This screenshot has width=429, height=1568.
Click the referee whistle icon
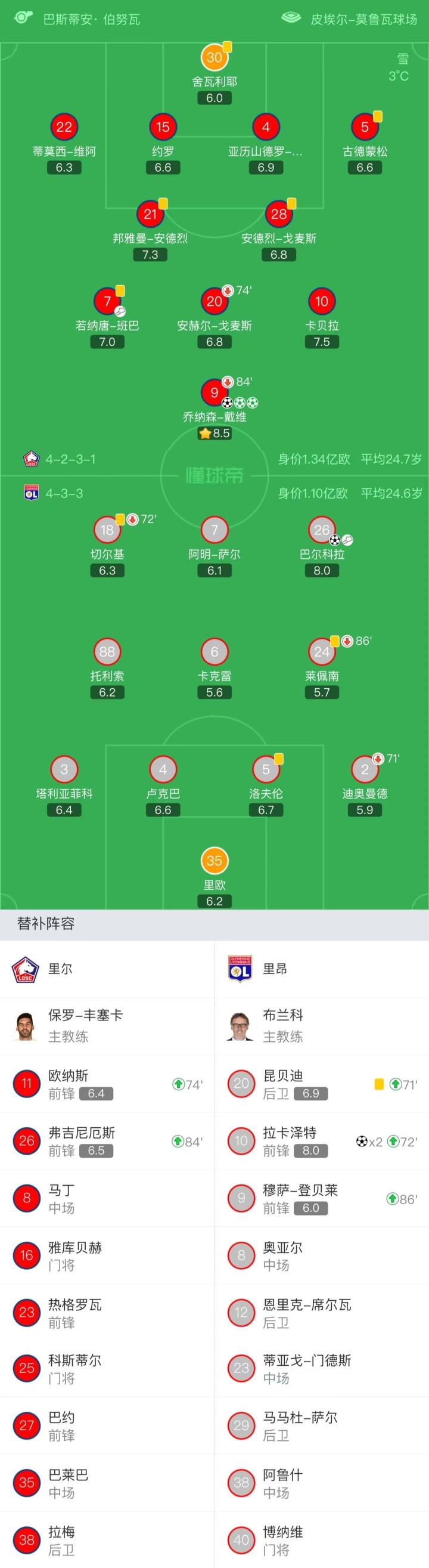click(x=23, y=17)
